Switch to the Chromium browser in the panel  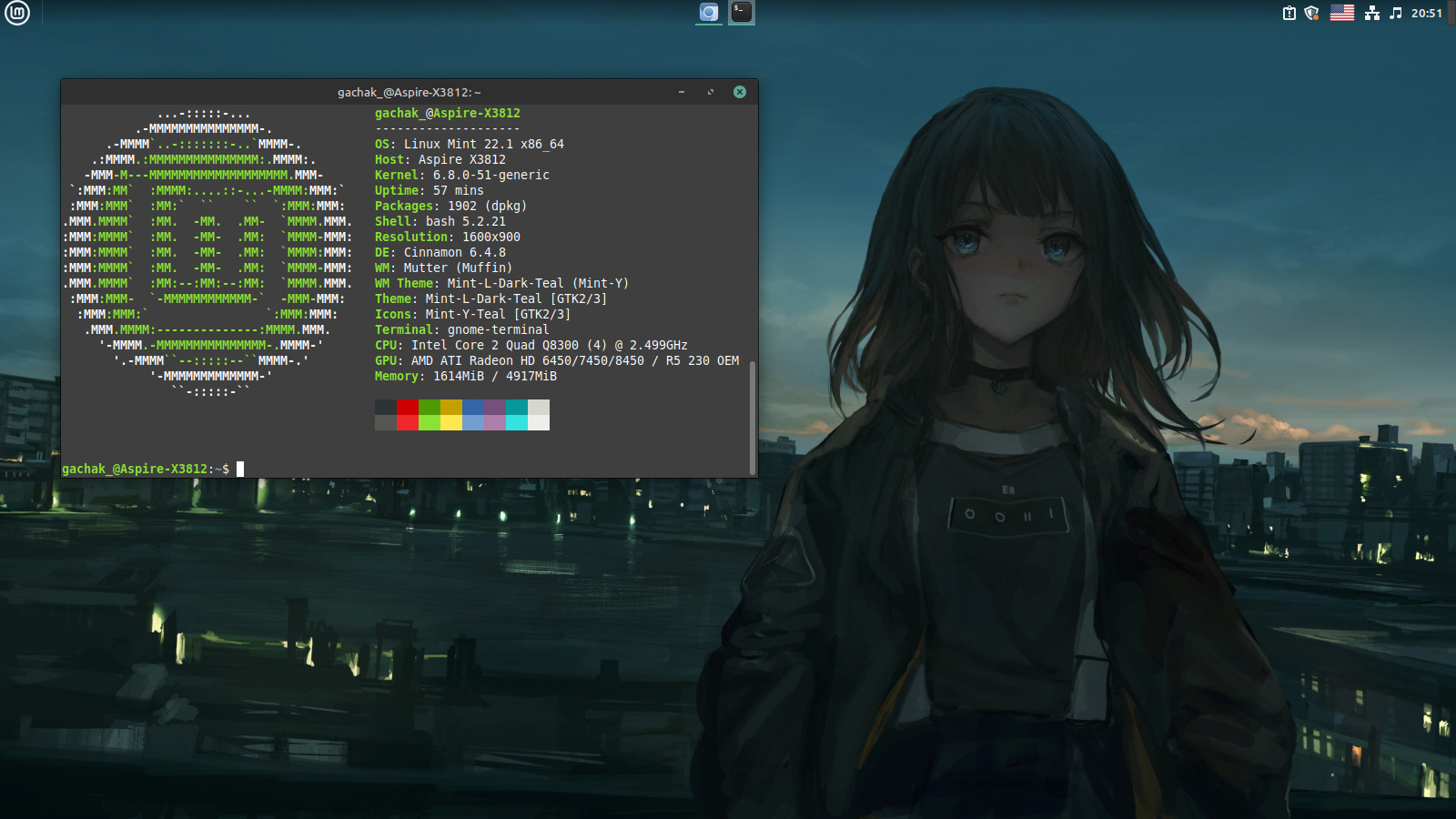pos(709,13)
